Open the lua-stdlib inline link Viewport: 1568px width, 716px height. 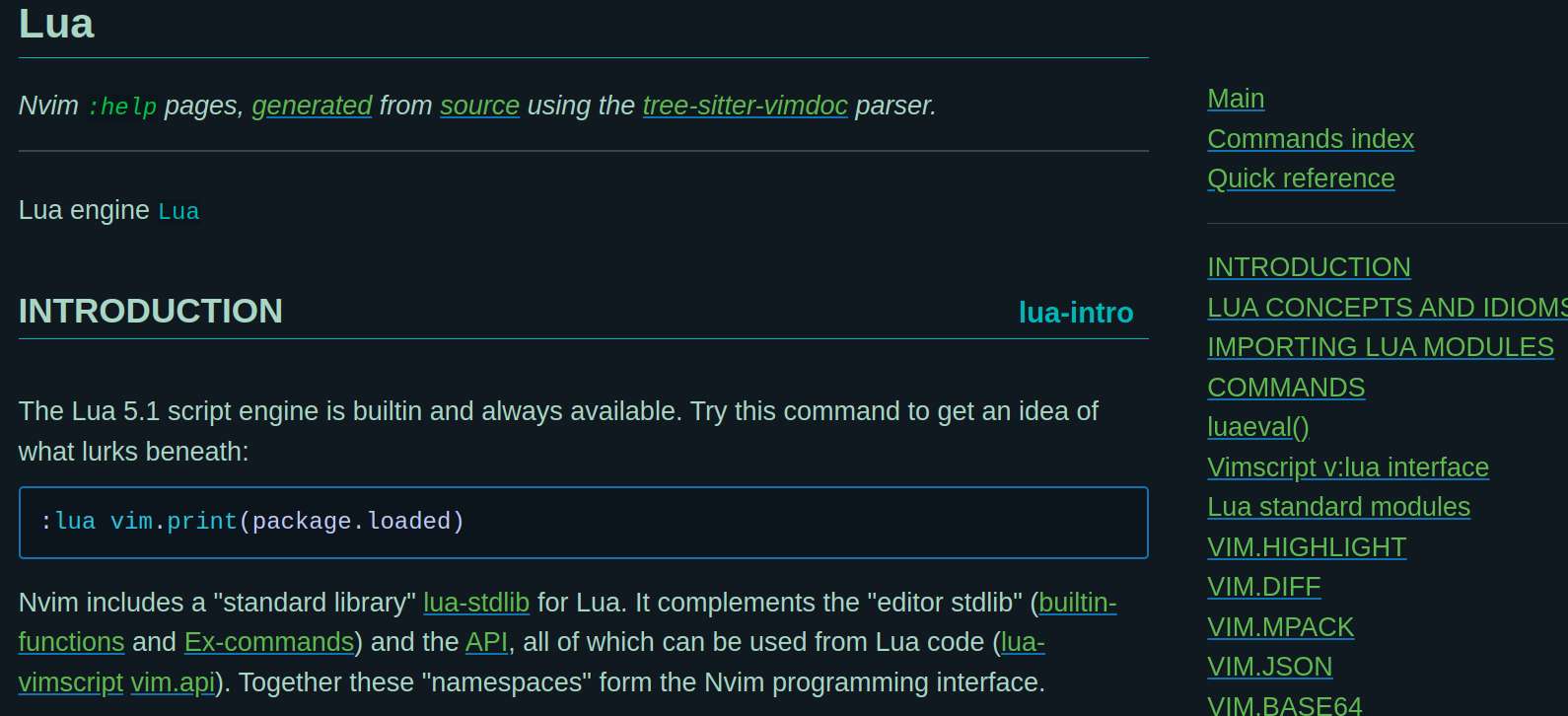coord(476,603)
